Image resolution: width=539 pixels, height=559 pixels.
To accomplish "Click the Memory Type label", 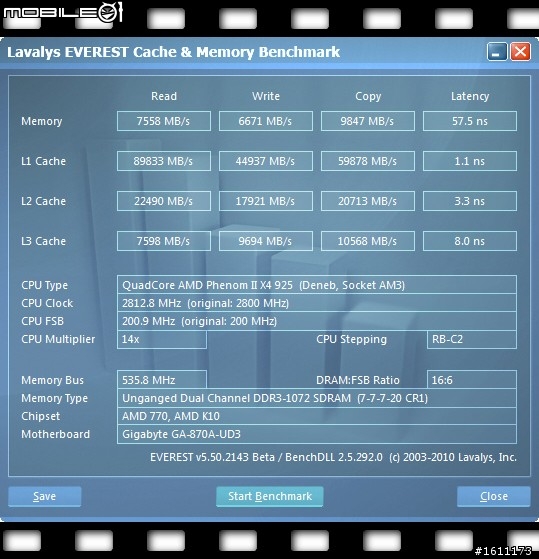I will (54, 398).
